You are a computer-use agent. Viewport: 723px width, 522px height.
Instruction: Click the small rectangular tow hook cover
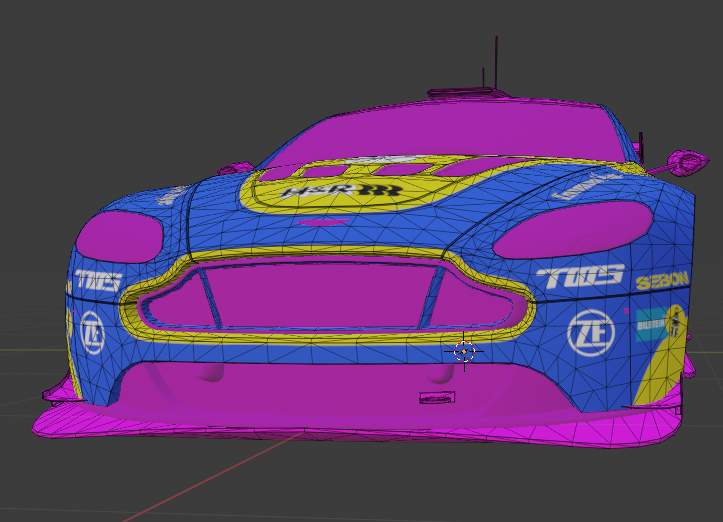(437, 397)
